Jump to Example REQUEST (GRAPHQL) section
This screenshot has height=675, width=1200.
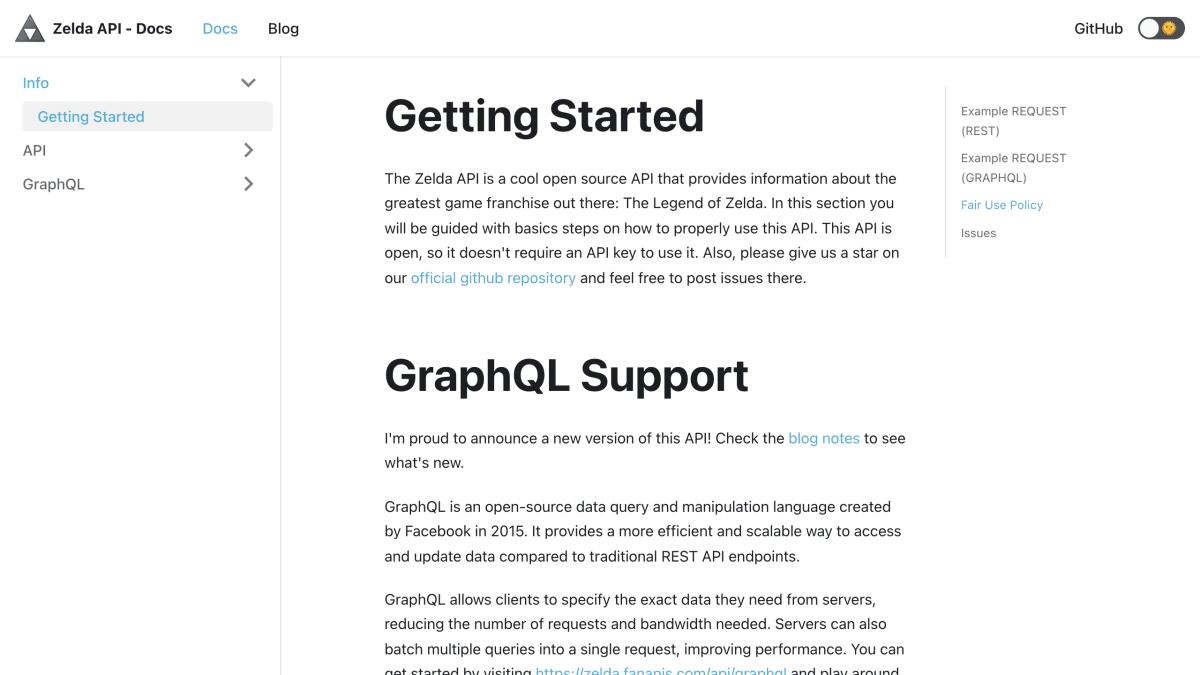[x=1014, y=168]
